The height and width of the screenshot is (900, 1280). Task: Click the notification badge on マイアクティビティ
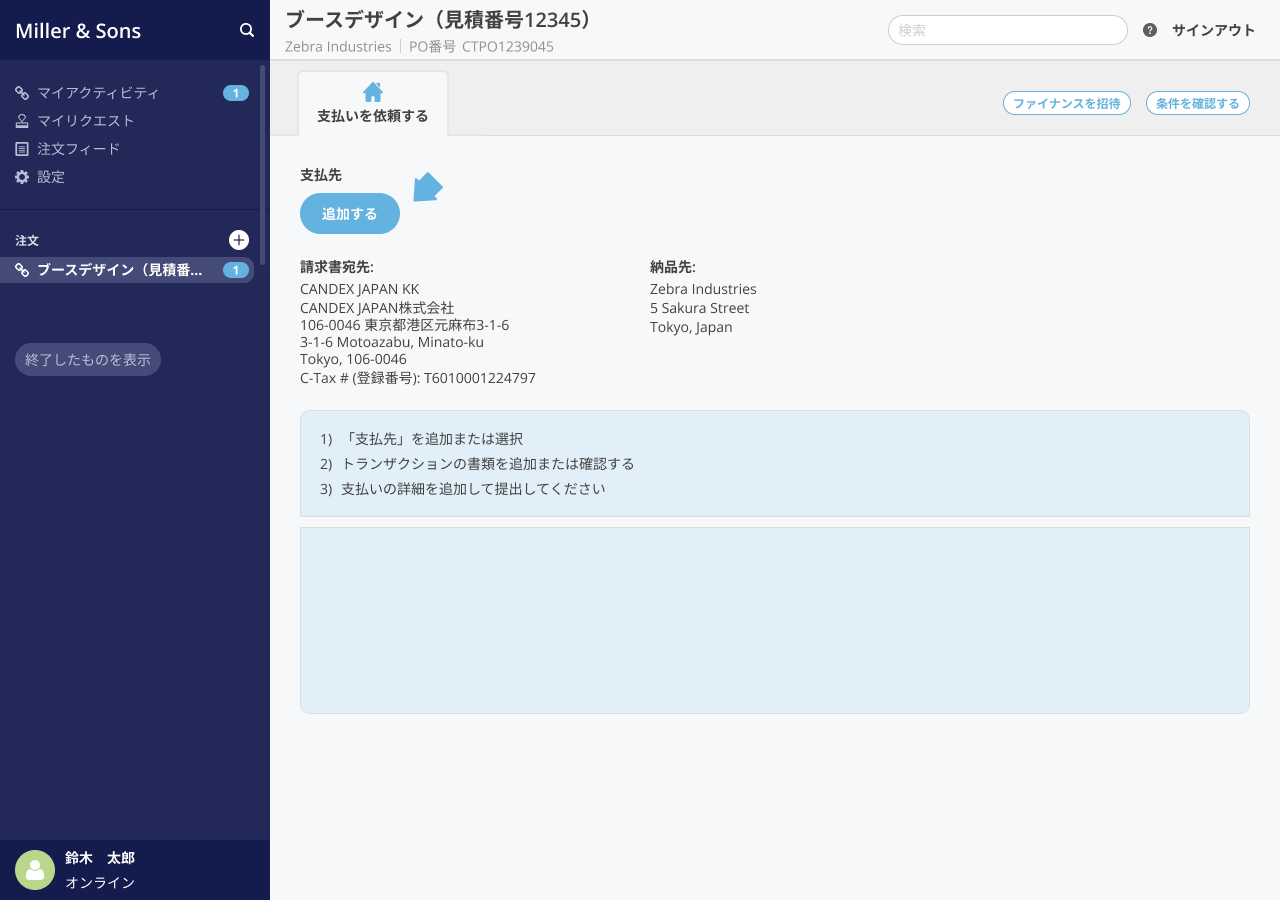(x=235, y=92)
